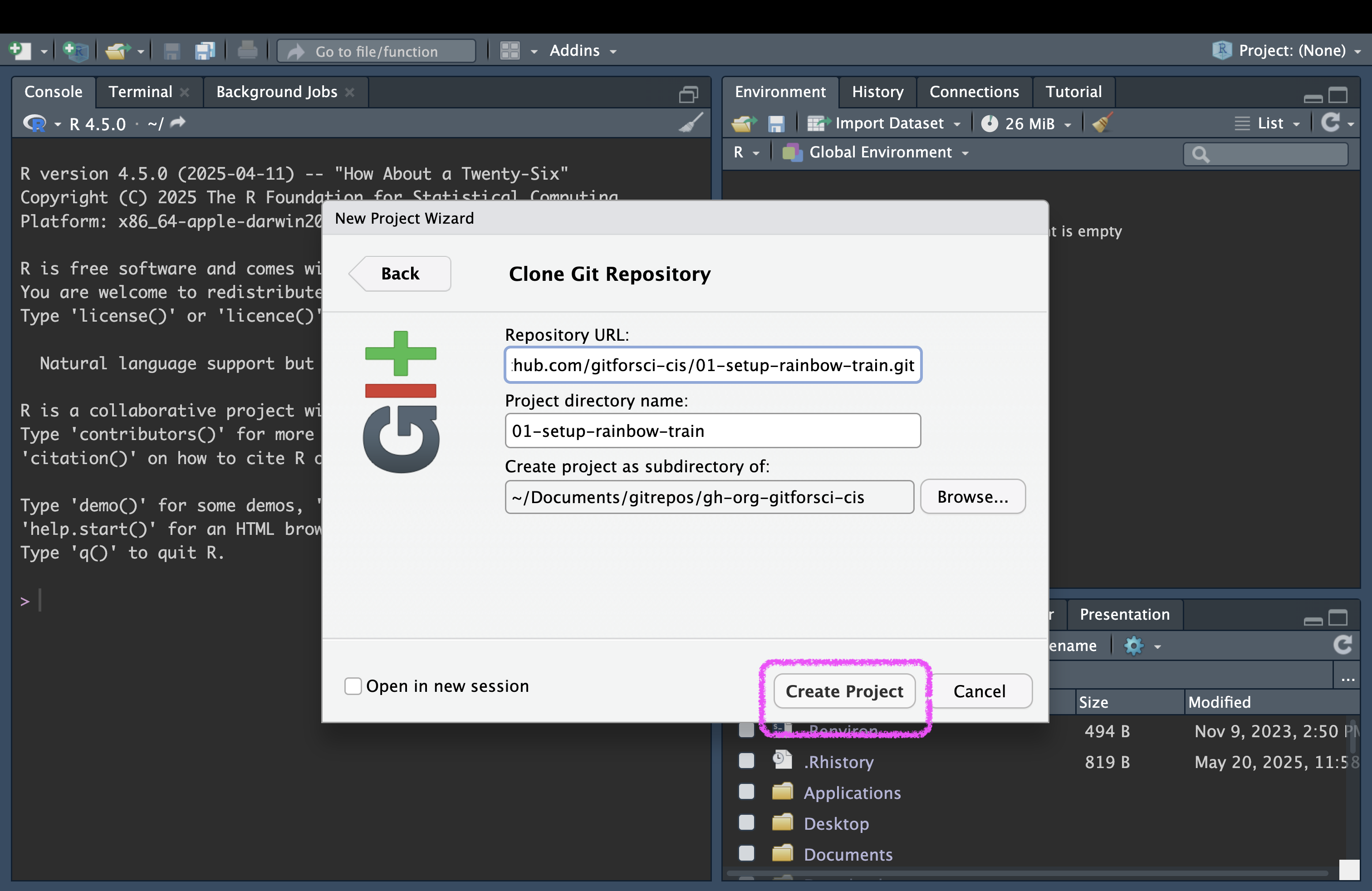1372x891 pixels.
Task: Open the New File dropdown arrow
Action: click(44, 52)
